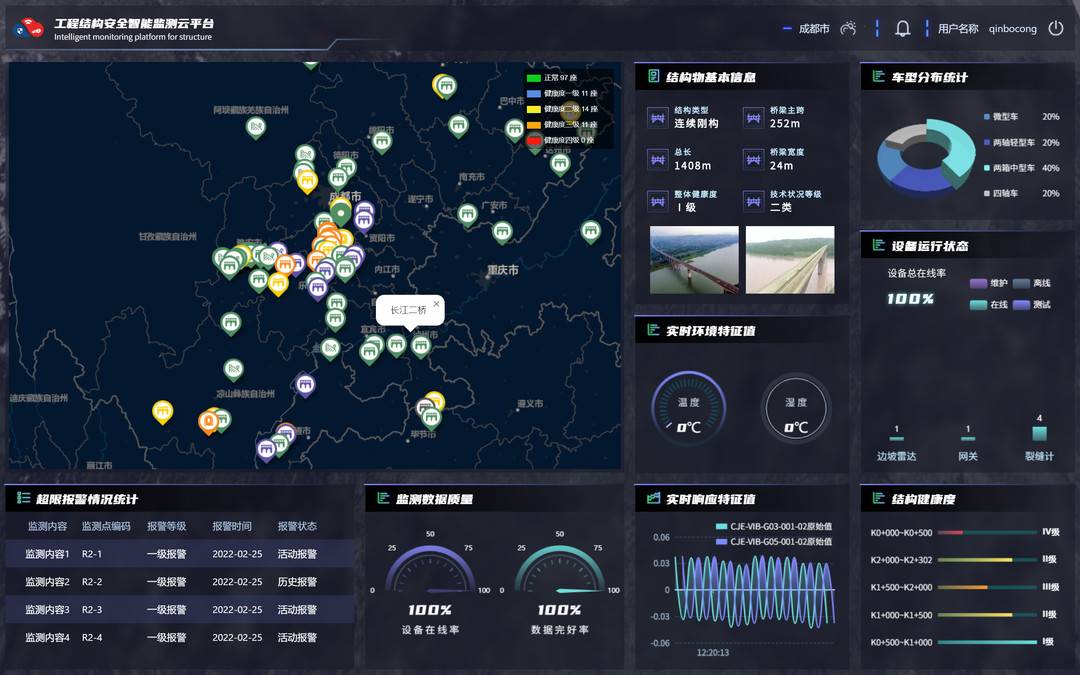Click the power logout icon
The width and height of the screenshot is (1080, 675).
pos(1056,29)
